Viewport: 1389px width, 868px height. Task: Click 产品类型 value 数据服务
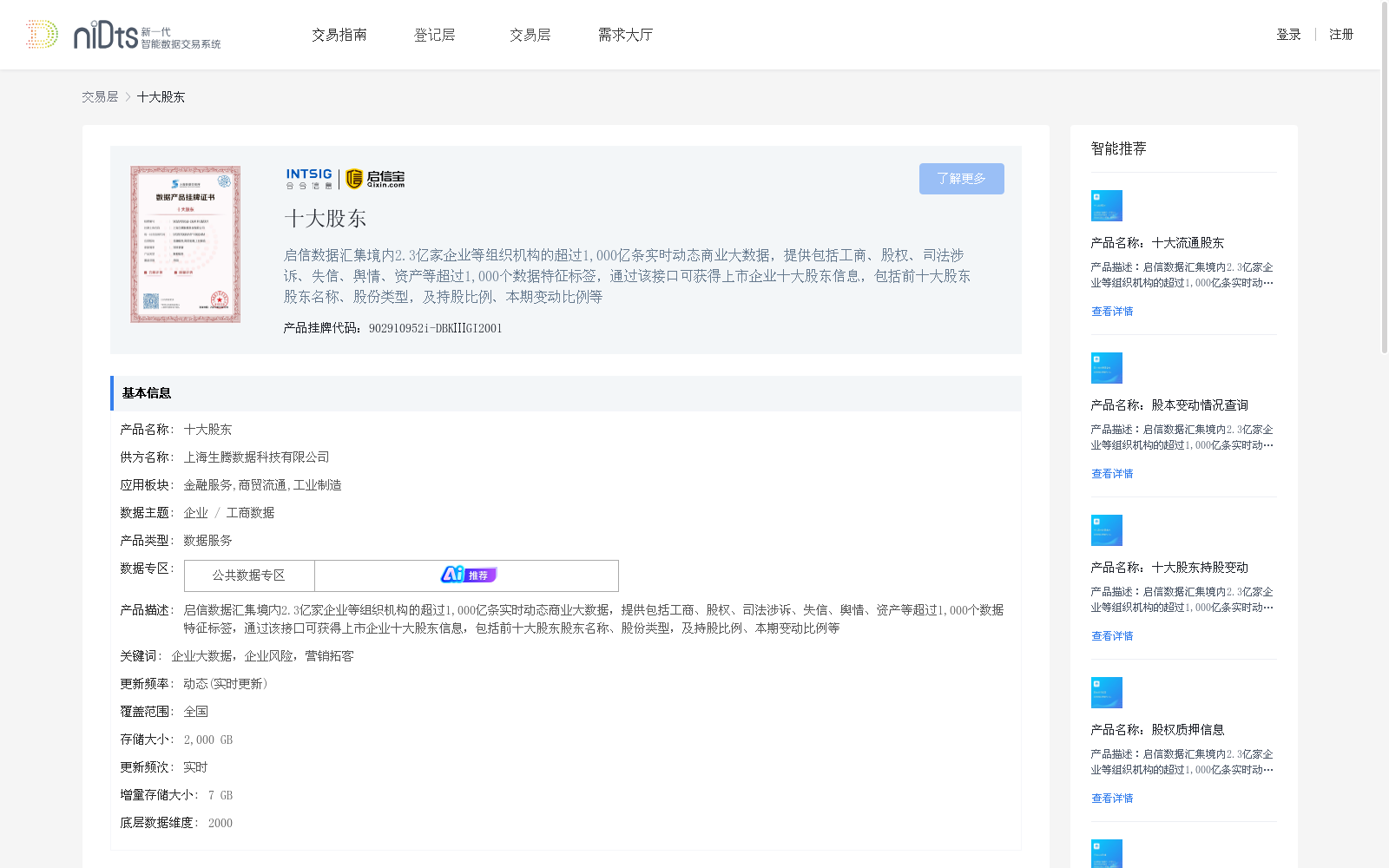point(207,541)
